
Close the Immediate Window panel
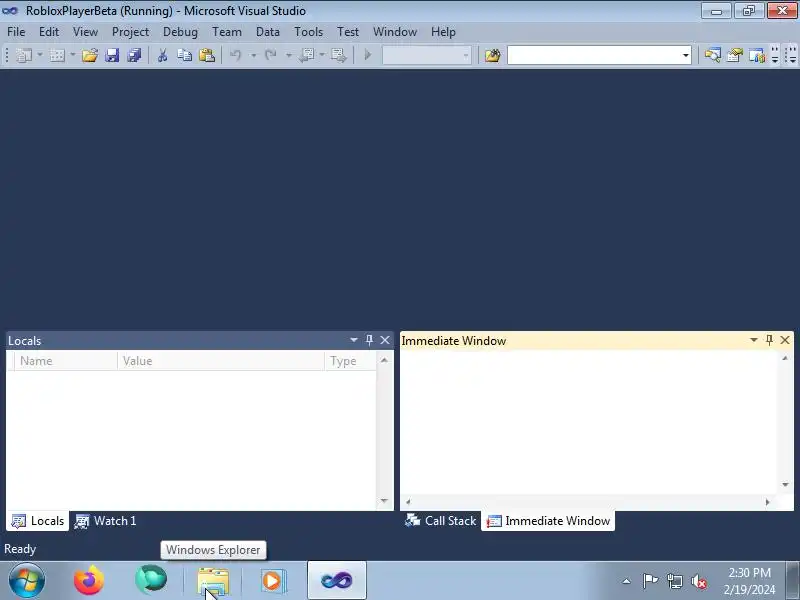785,340
